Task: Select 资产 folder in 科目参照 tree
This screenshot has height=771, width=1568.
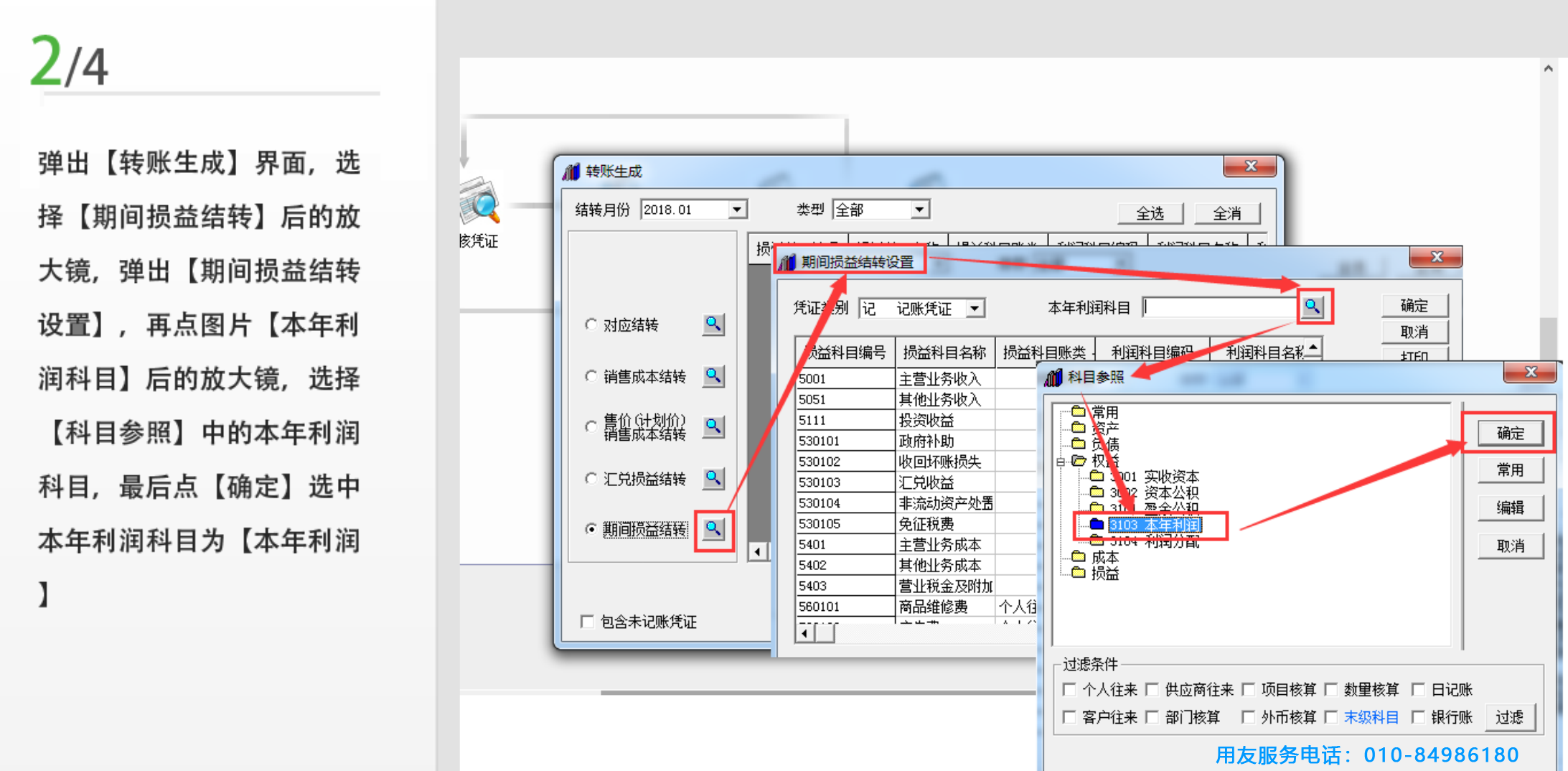Action: click(1104, 428)
